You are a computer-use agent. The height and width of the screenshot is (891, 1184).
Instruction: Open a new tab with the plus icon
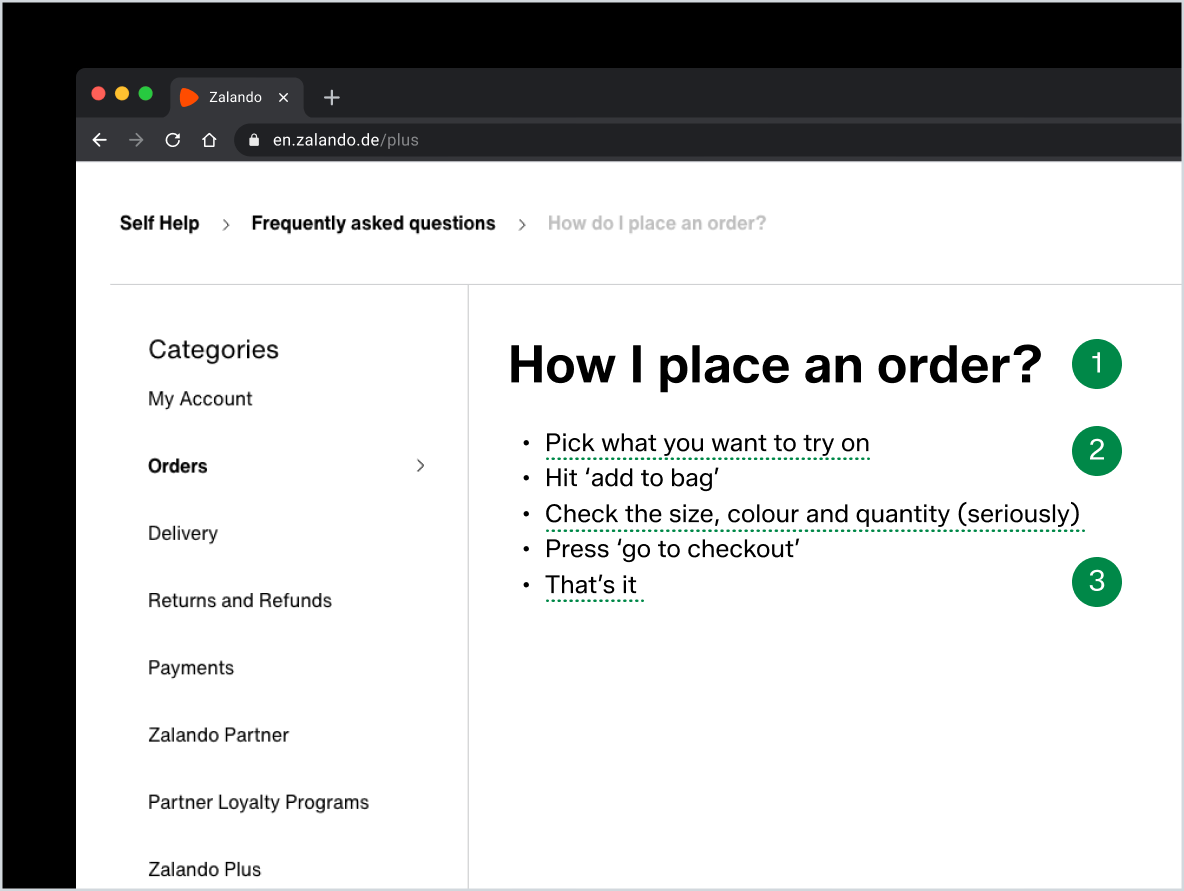tap(332, 97)
